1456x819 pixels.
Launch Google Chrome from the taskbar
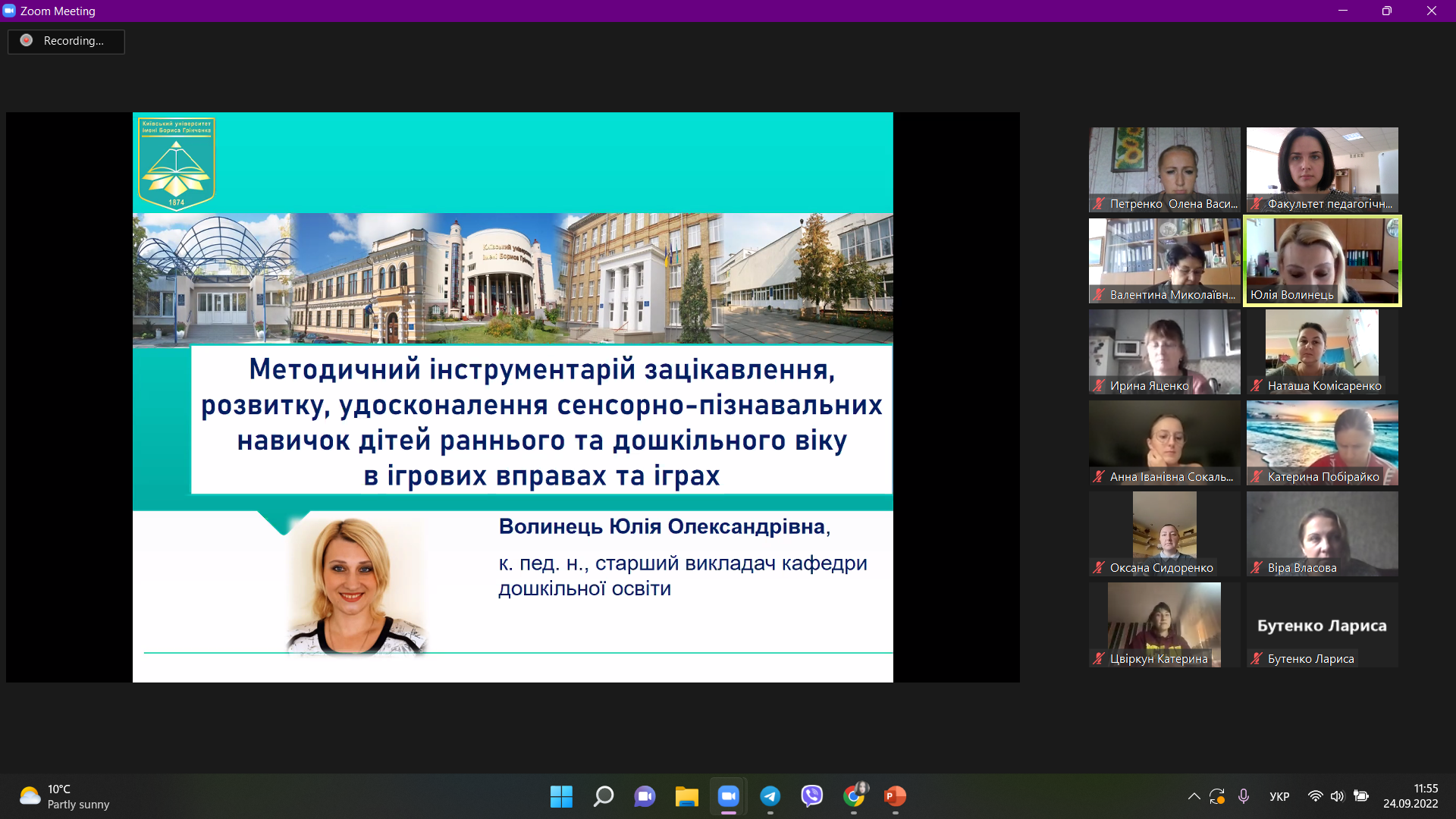tap(854, 797)
